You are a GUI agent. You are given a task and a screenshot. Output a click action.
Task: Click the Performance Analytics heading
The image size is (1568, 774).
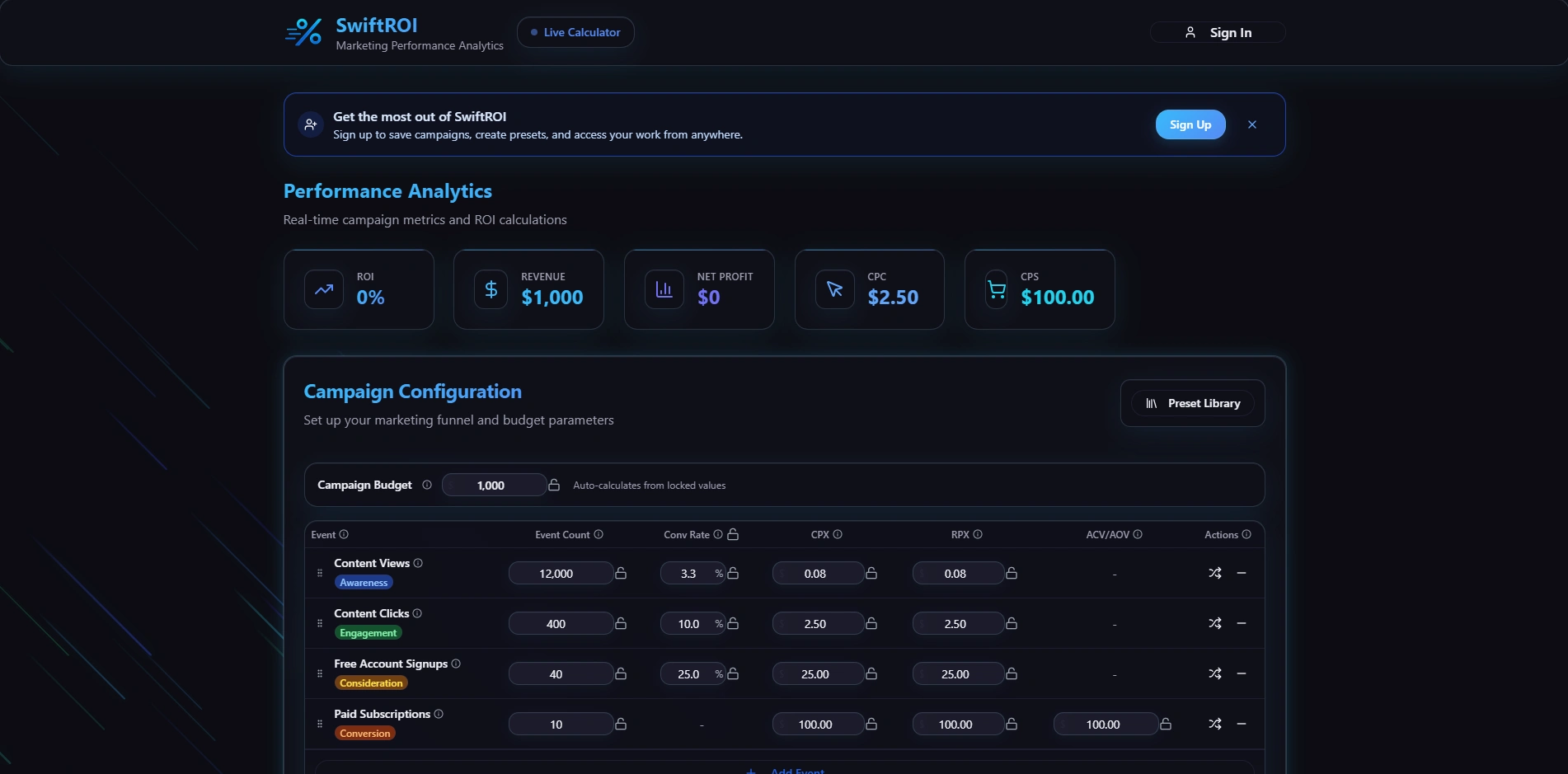387,191
